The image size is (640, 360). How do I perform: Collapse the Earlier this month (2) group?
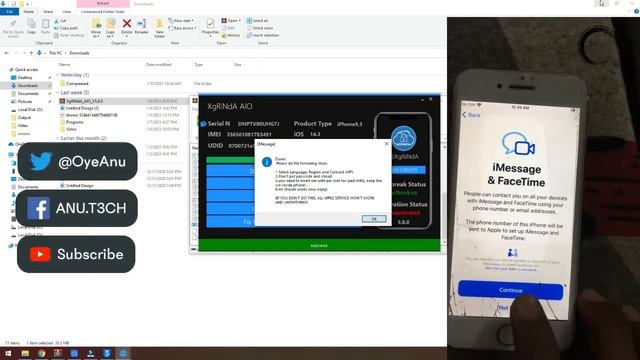coord(58,138)
